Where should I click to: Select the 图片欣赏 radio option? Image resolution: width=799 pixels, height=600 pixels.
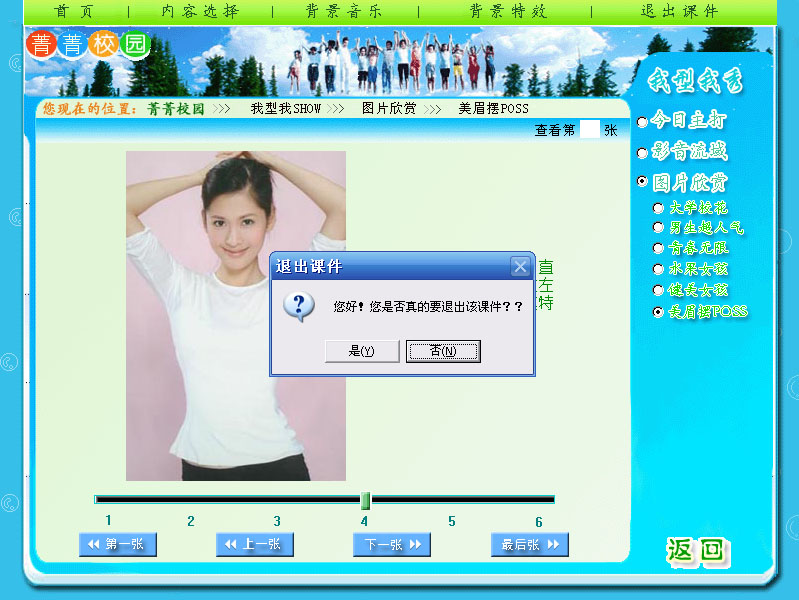coord(642,181)
